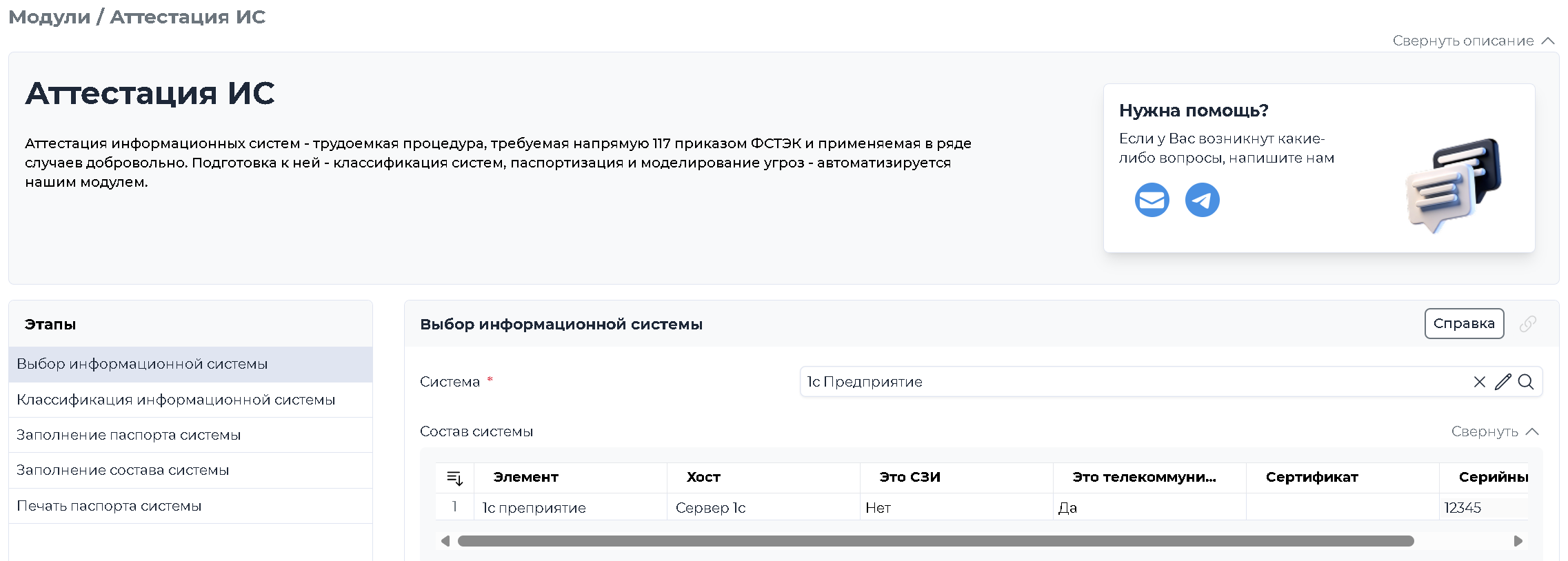Open stage Заполнение состава системы
Screen dimensions: 1568x561
(123, 470)
